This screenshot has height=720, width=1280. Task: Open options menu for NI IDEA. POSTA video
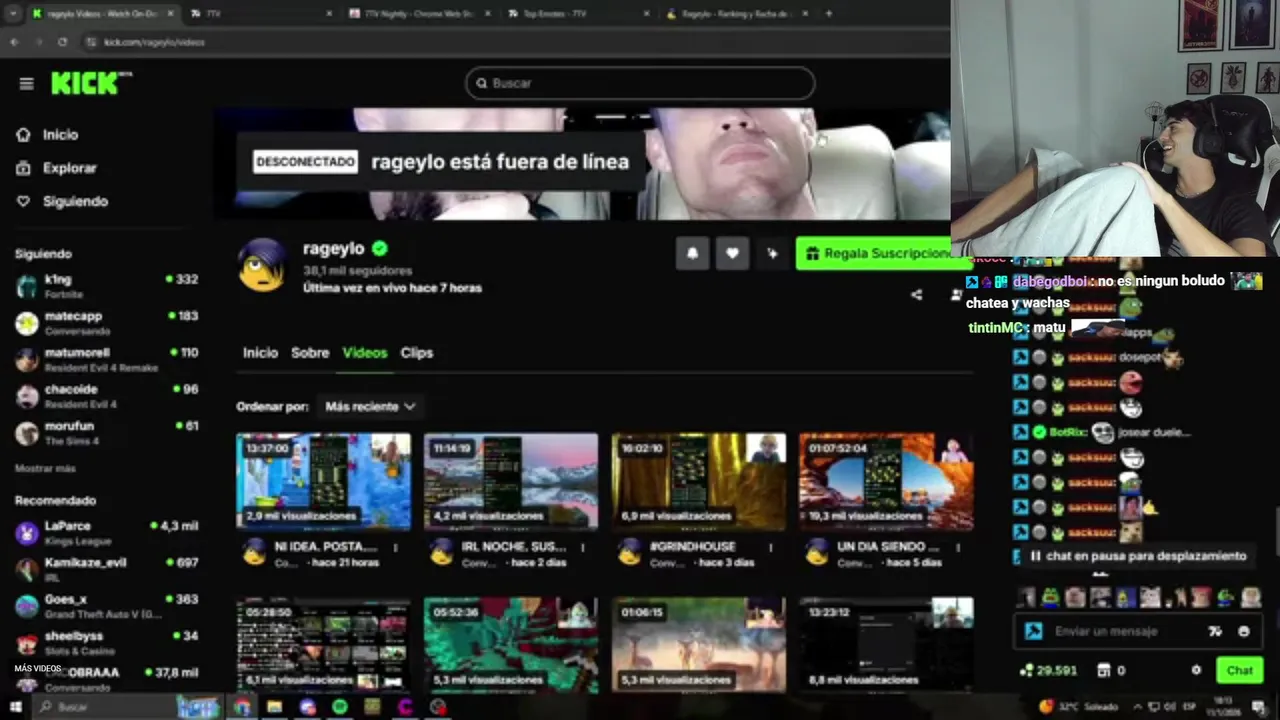tap(396, 548)
